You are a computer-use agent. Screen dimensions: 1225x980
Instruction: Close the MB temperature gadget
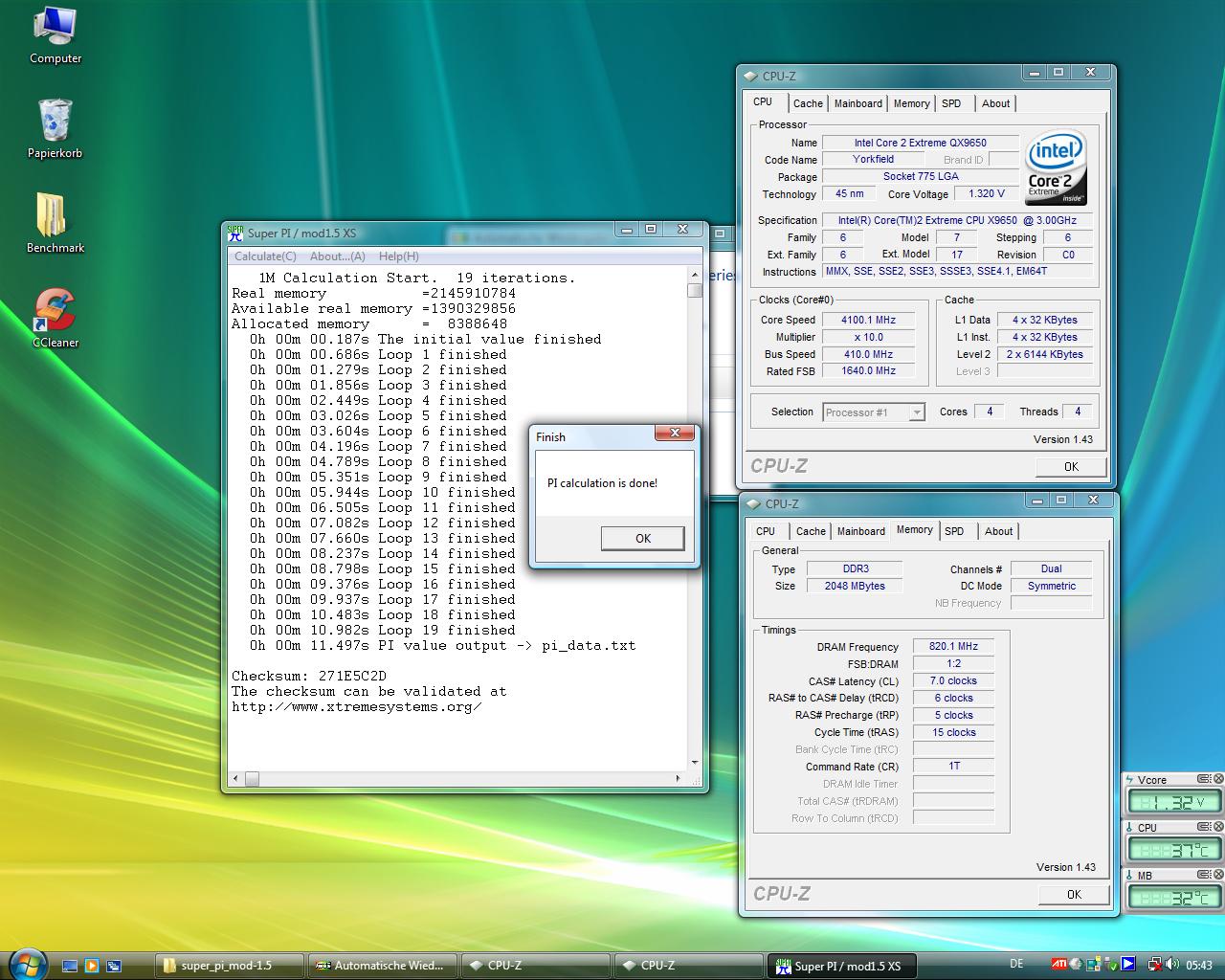[1218, 874]
